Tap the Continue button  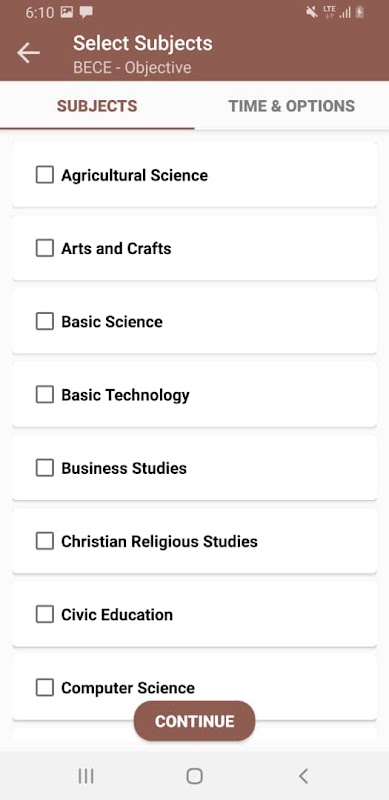[x=194, y=721]
